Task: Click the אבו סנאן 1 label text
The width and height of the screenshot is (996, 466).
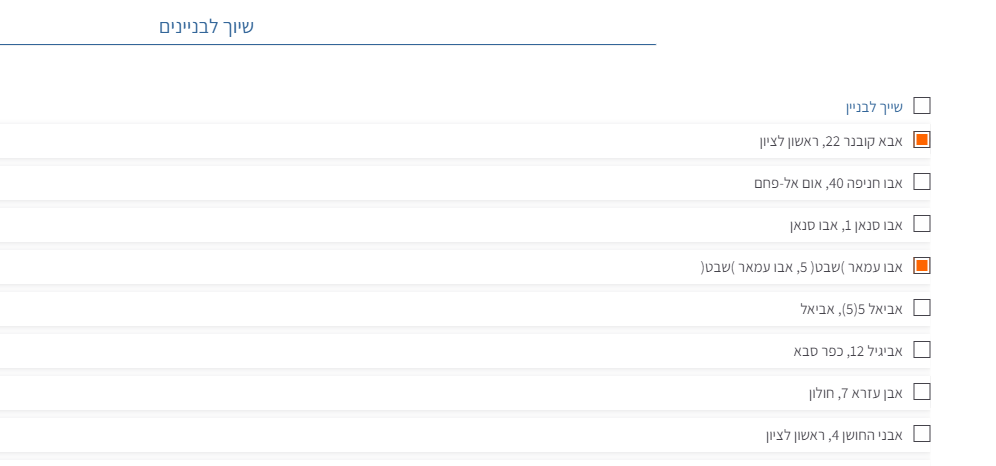Action: point(846,225)
